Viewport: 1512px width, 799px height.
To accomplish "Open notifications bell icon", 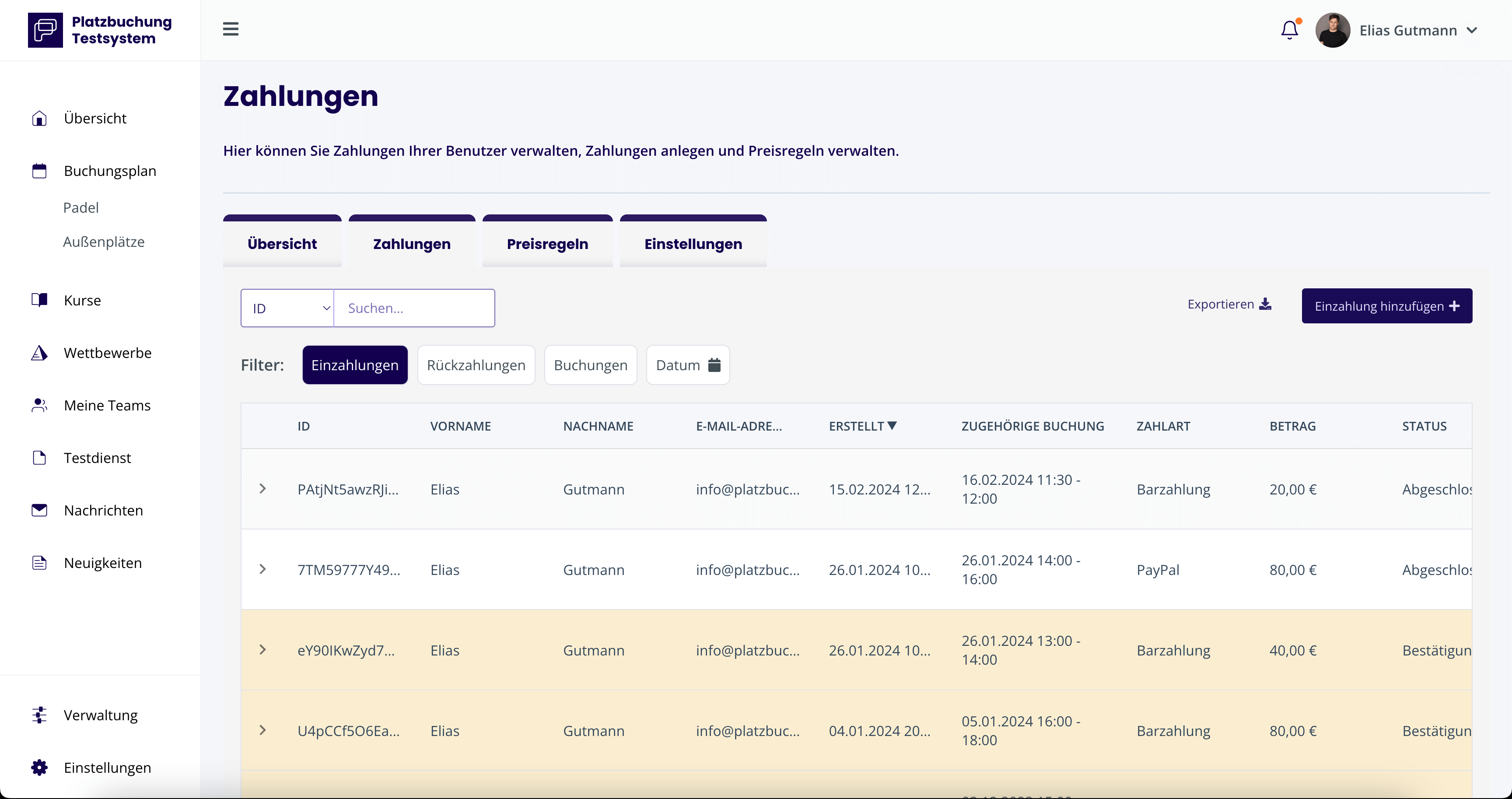I will tap(1290, 30).
